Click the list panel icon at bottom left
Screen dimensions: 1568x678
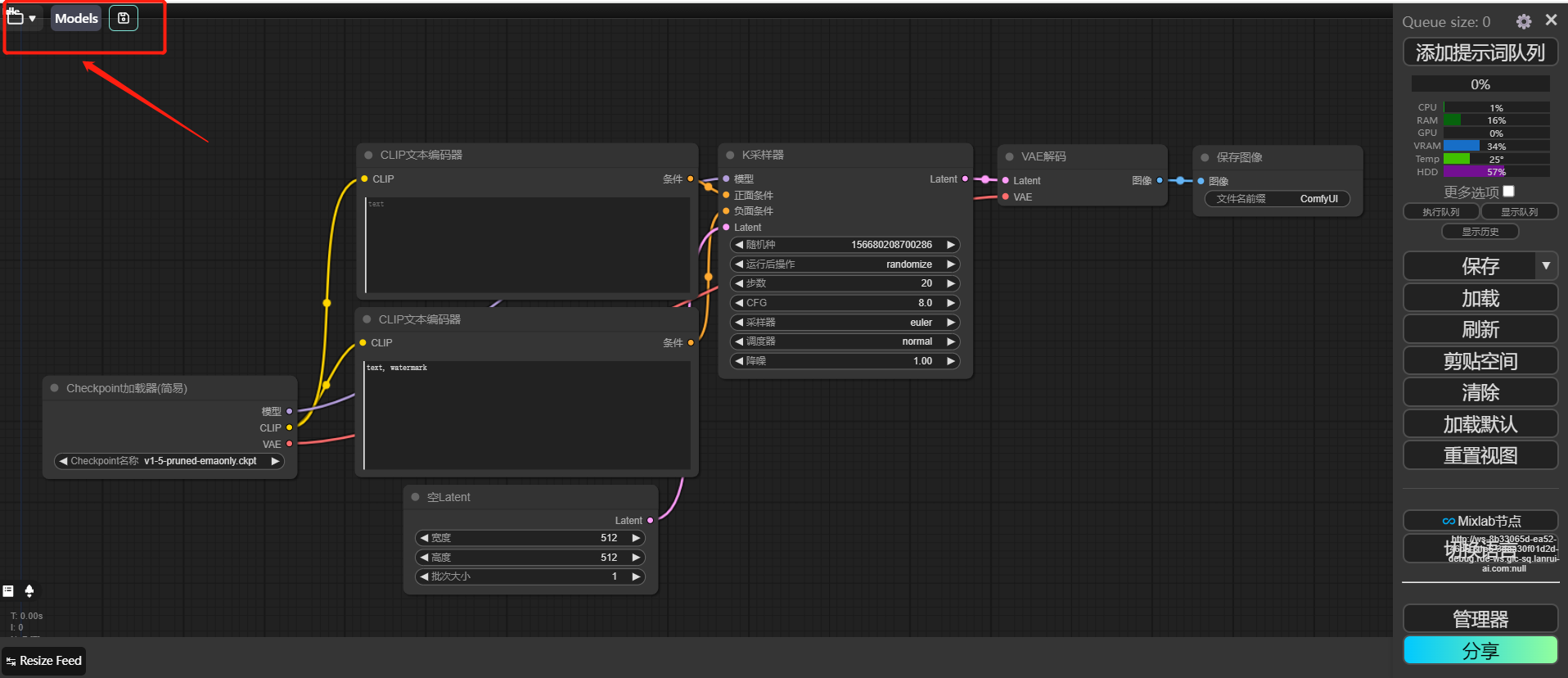click(x=8, y=590)
